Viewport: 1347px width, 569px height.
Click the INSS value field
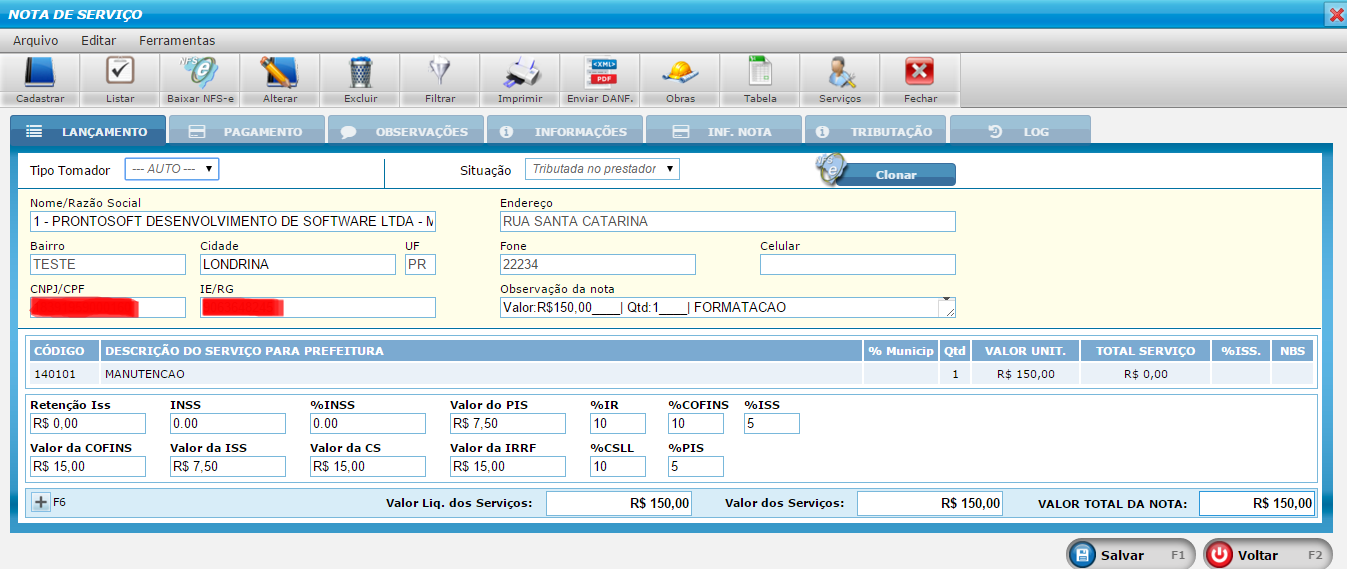tap(228, 423)
